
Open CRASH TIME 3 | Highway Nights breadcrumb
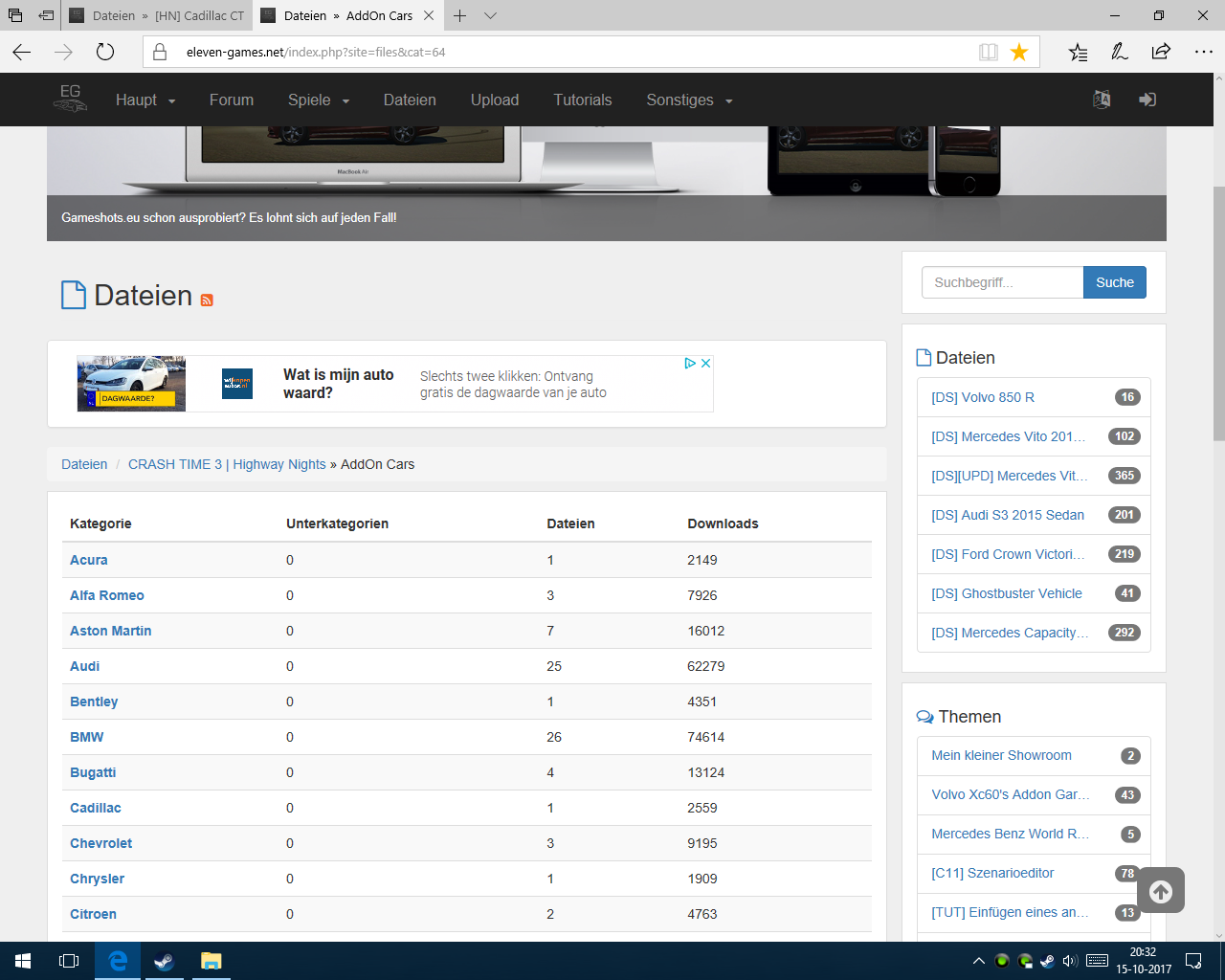[x=227, y=464]
